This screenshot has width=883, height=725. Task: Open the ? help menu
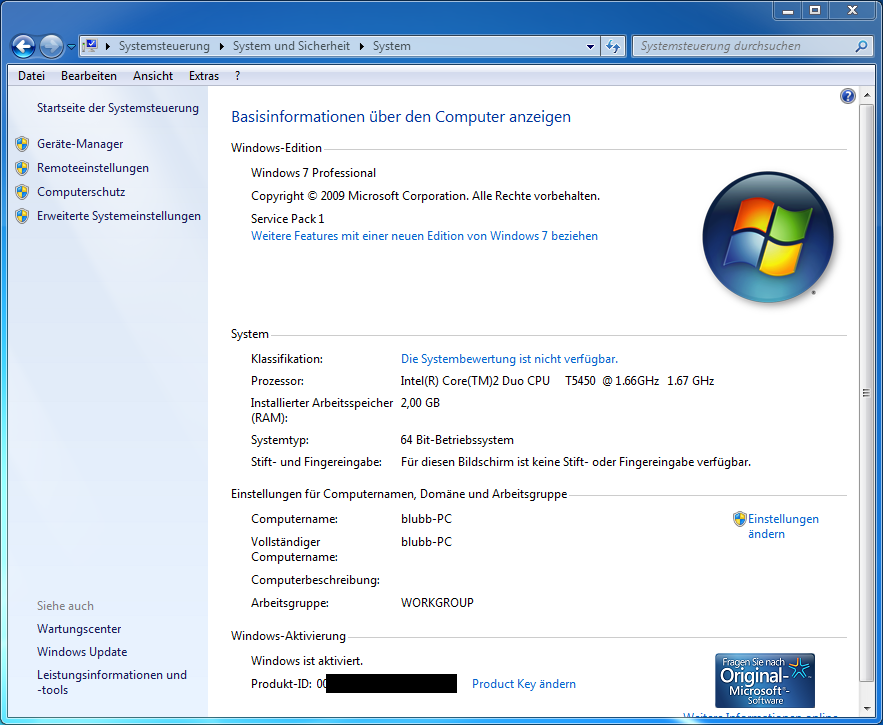point(238,76)
